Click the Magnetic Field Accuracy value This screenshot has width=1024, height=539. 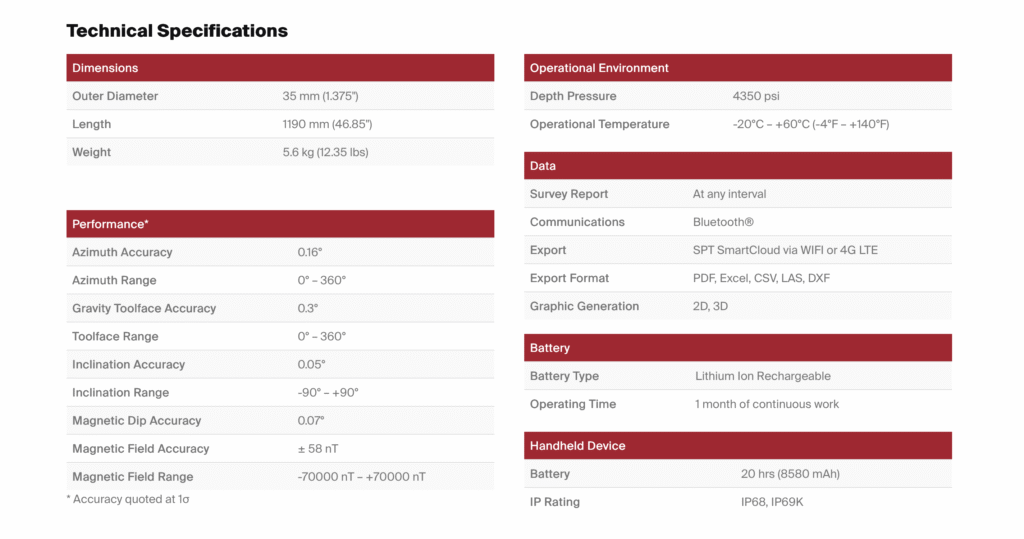click(x=318, y=449)
